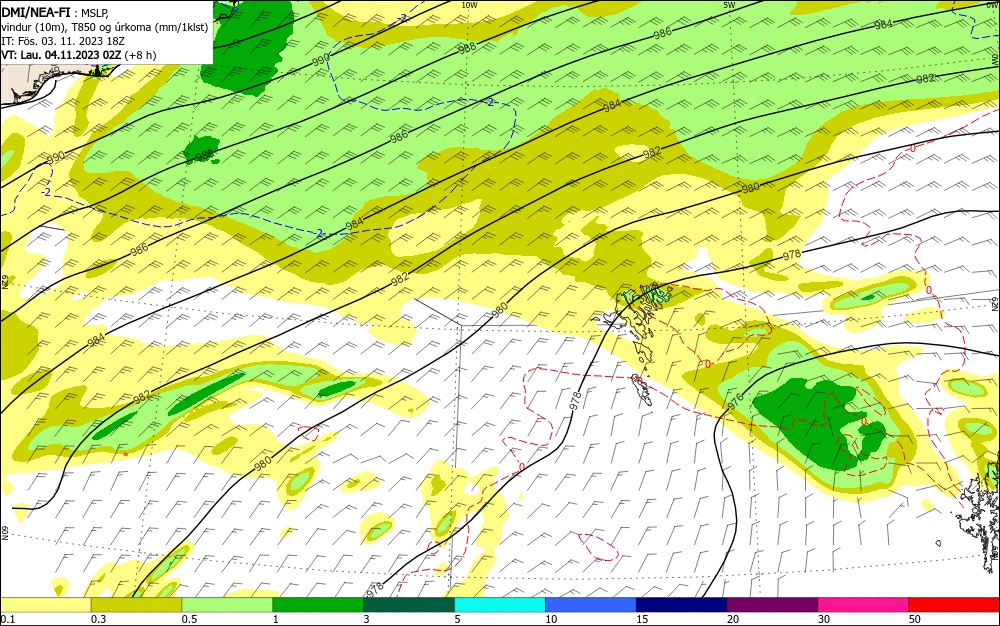This screenshot has height=626, width=1000.
Task: Select the red 50 mm scale swatch
Action: (954, 606)
